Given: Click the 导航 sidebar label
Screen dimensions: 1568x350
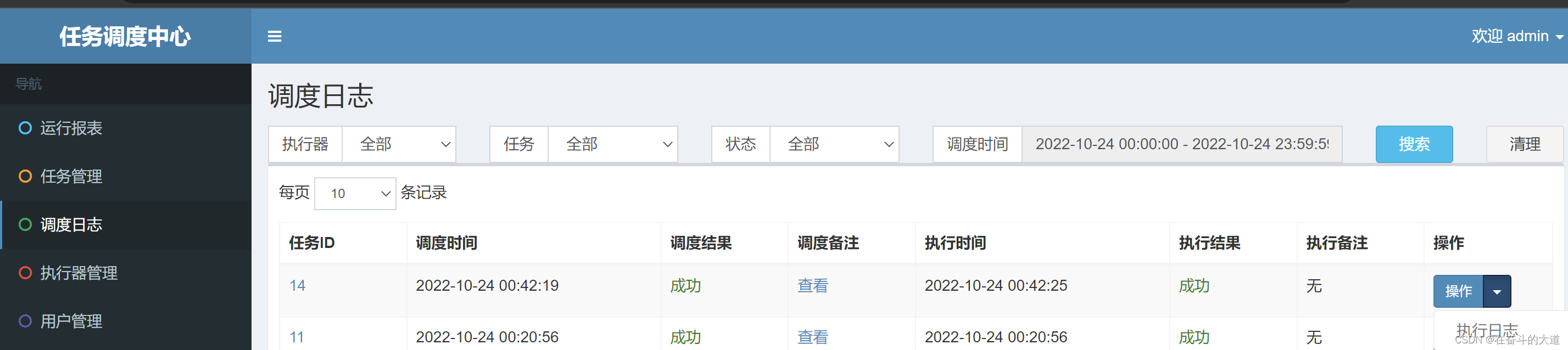Looking at the screenshot, I should point(29,84).
